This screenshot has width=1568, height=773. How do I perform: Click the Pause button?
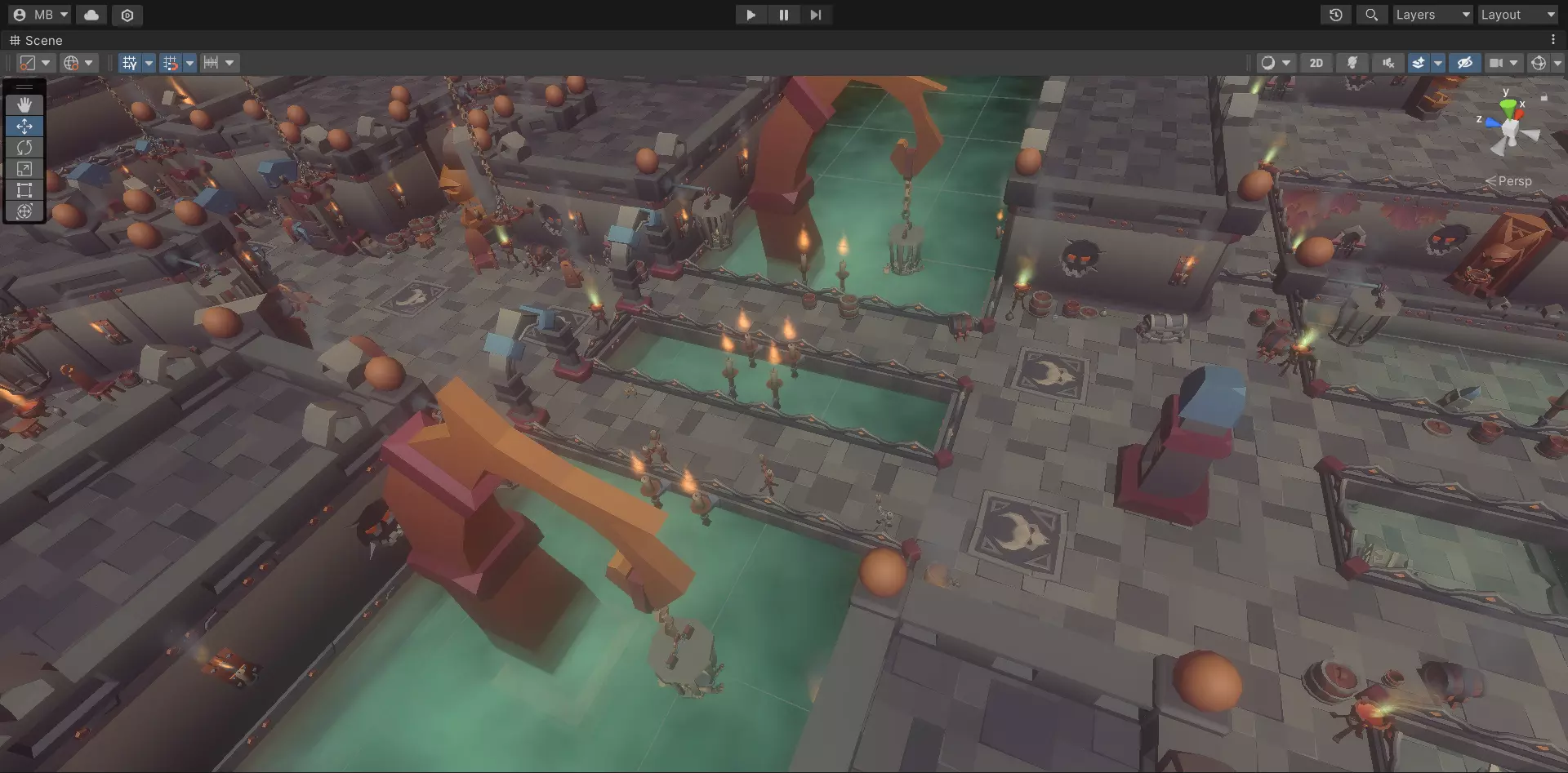click(x=783, y=15)
